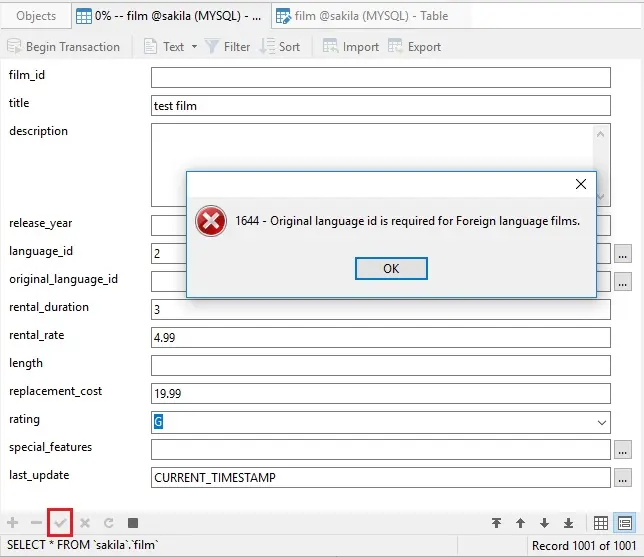
Task: Click the film_id input field
Action: pyautogui.click(x=381, y=78)
